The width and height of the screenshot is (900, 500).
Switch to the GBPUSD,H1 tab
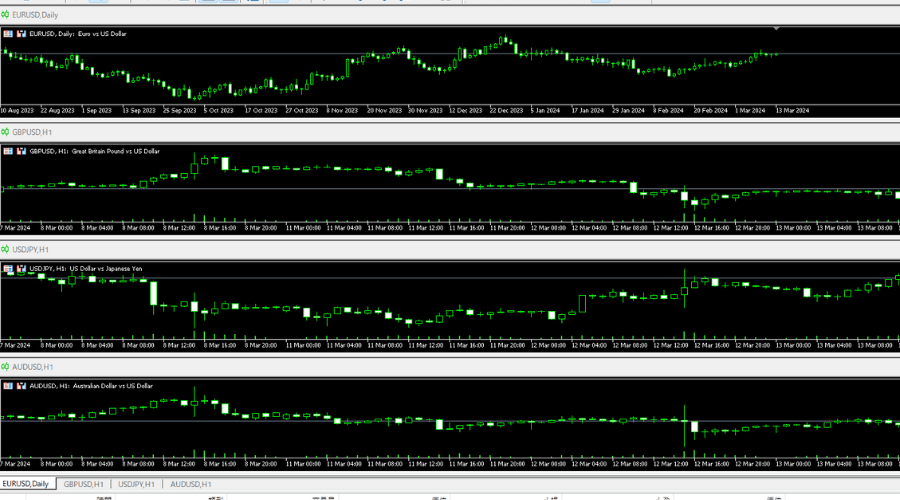tap(84, 484)
